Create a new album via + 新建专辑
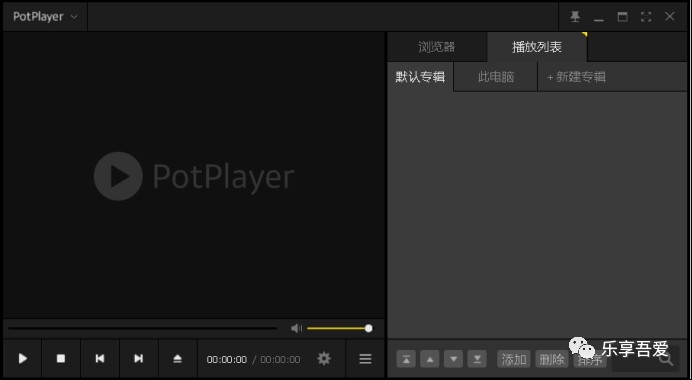This screenshot has width=692, height=380. (576, 77)
